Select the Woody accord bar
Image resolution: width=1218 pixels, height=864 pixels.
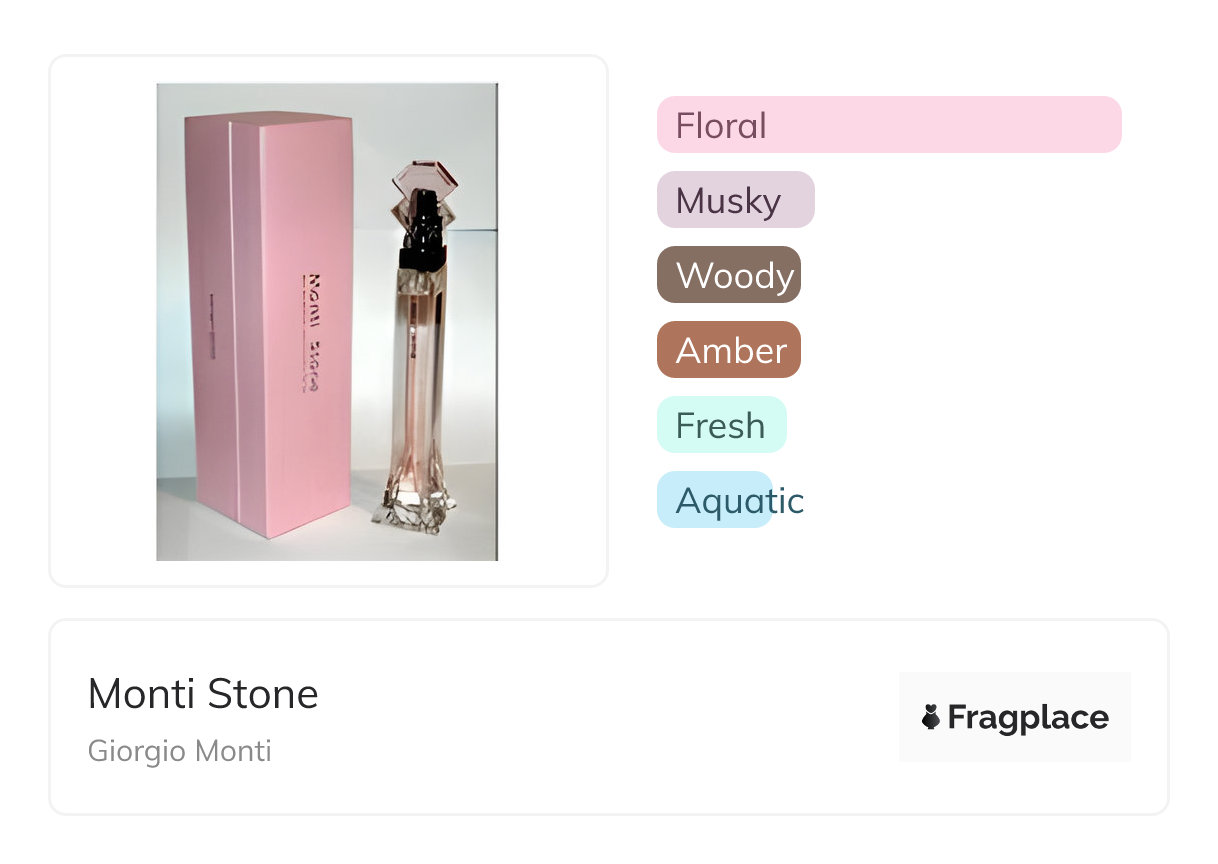[x=729, y=275]
